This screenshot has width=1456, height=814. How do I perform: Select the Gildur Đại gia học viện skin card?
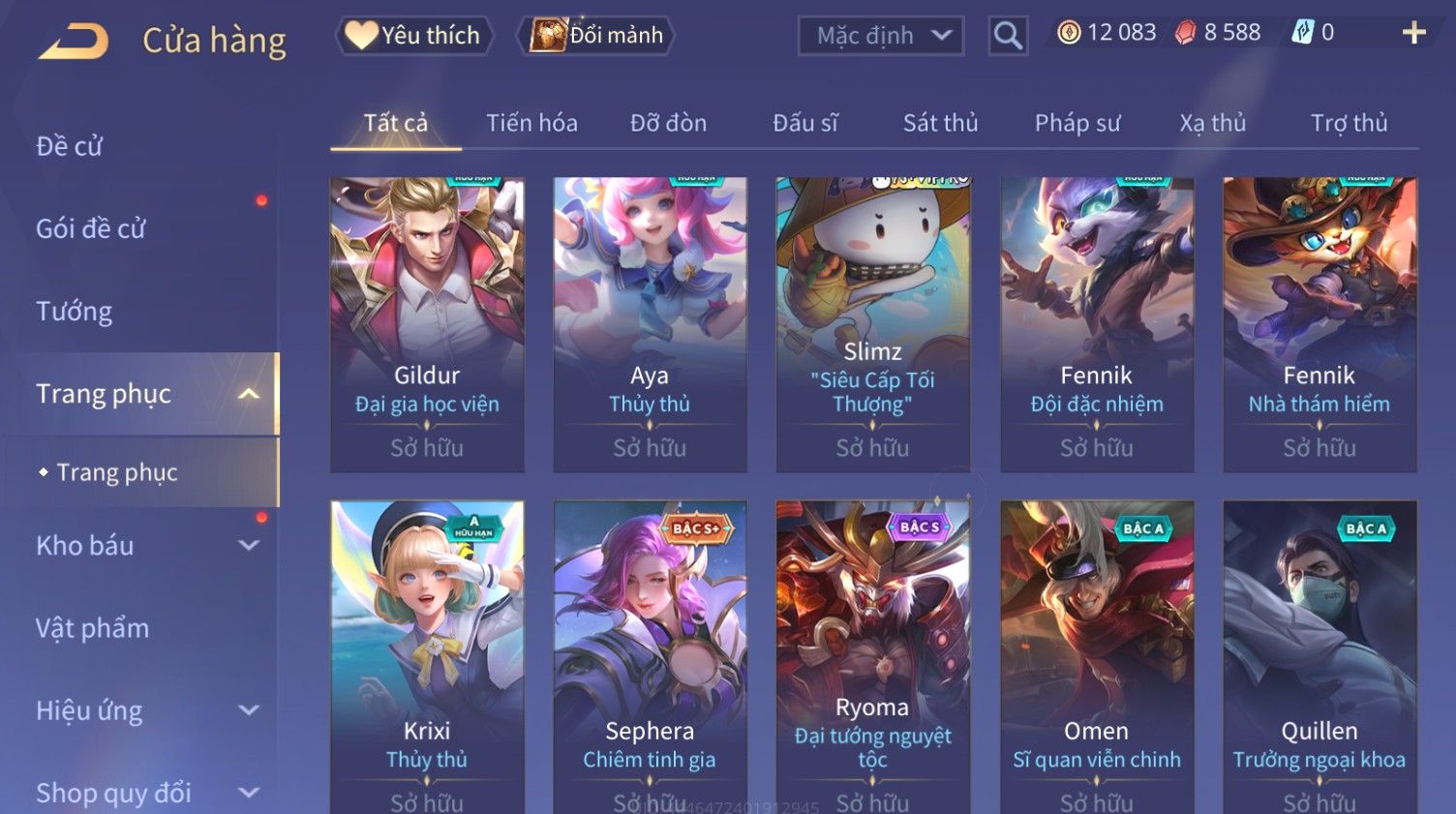pyautogui.click(x=427, y=324)
